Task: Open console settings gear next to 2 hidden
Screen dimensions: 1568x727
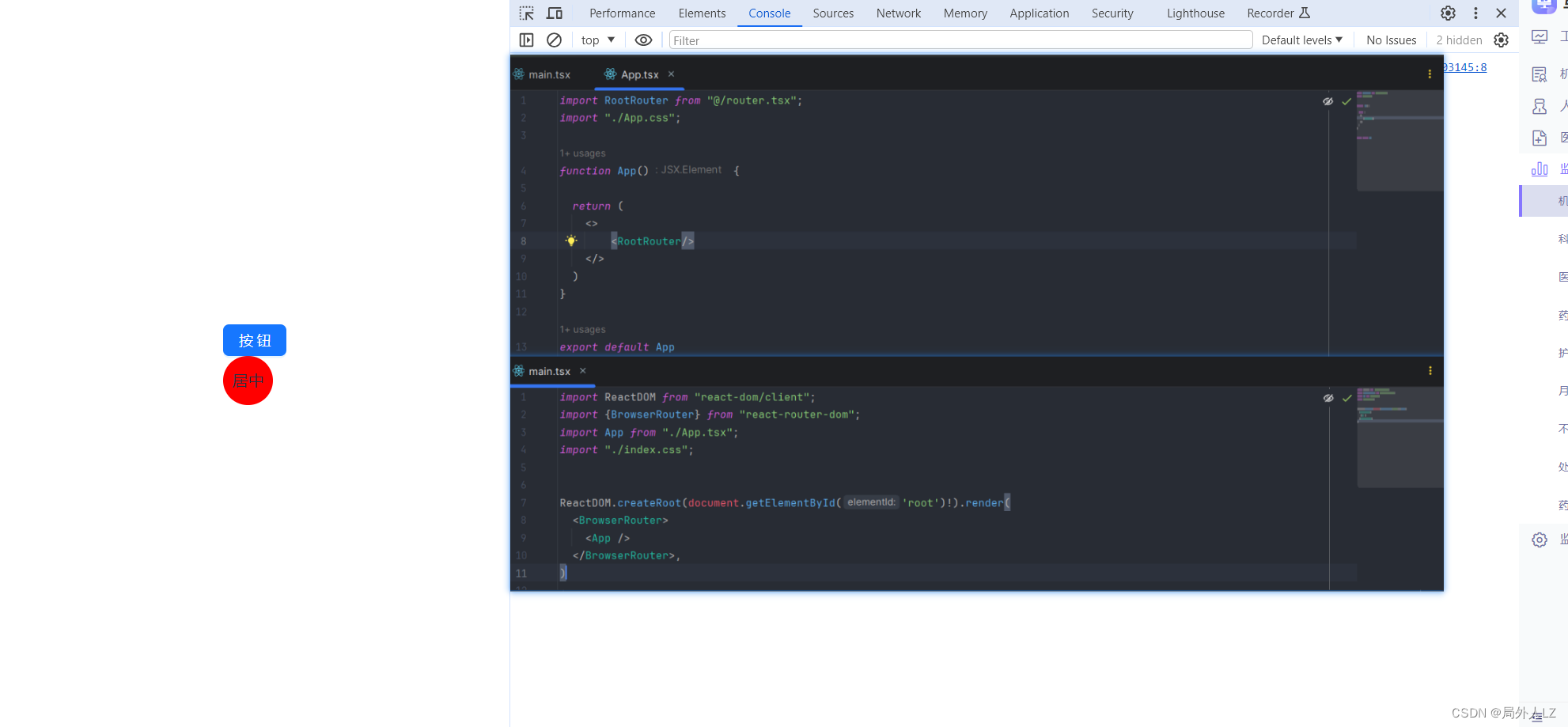Action: (1501, 40)
